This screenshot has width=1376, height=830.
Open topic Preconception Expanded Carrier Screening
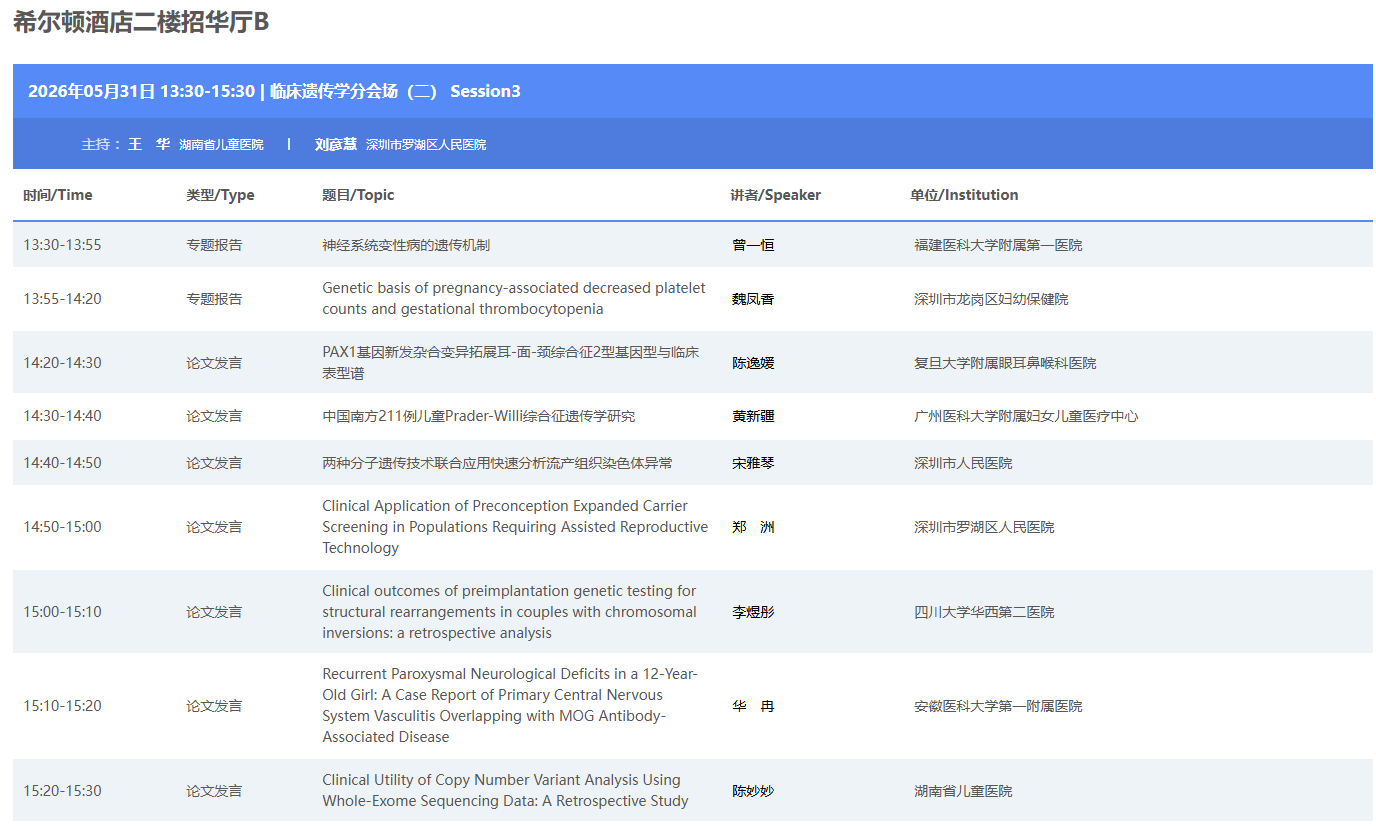pyautogui.click(x=515, y=527)
